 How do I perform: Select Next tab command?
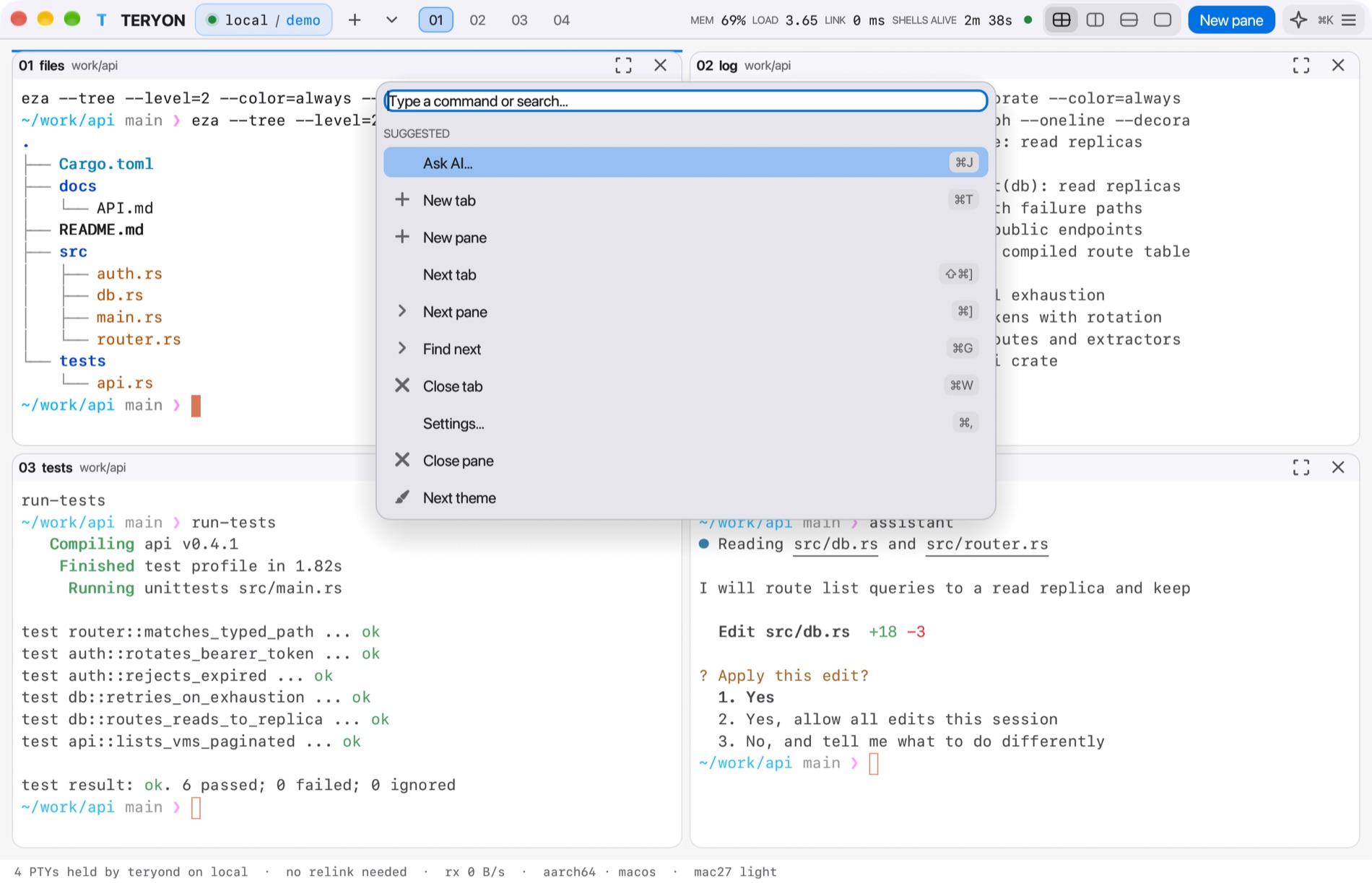pyautogui.click(x=685, y=274)
